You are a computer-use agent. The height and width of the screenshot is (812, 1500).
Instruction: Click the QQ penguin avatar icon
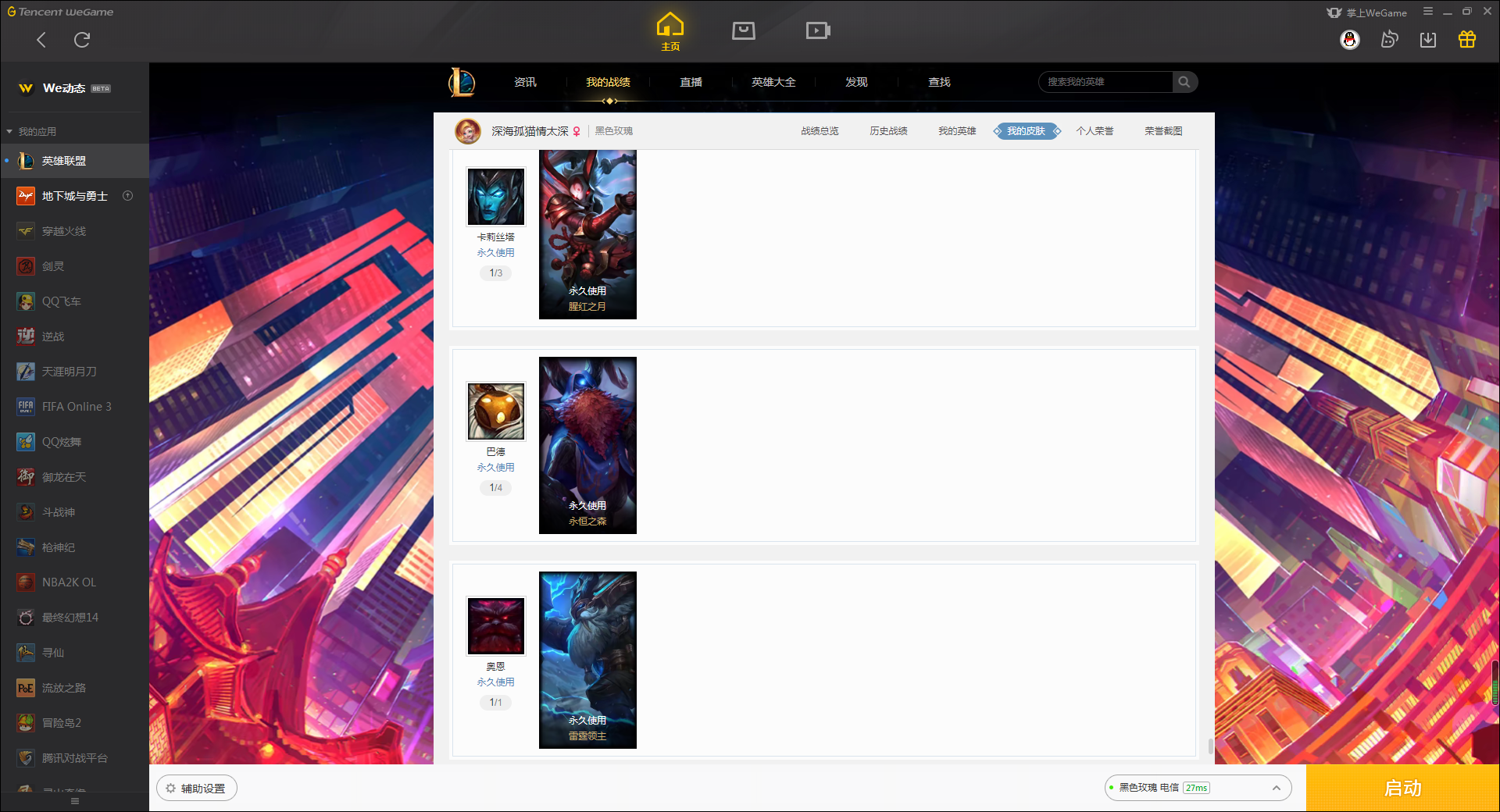1350,40
